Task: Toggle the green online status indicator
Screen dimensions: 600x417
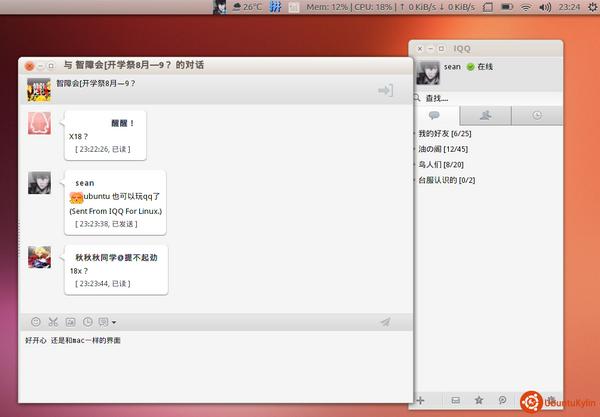Action: click(x=470, y=68)
